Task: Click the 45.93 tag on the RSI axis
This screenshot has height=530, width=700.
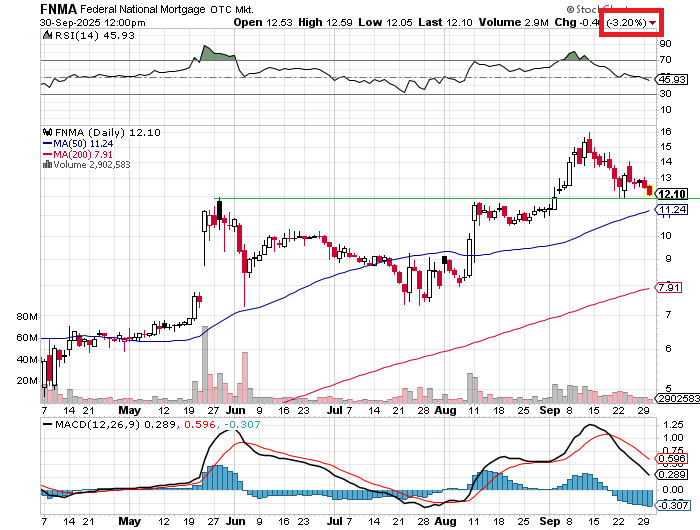Action: pyautogui.click(x=672, y=79)
